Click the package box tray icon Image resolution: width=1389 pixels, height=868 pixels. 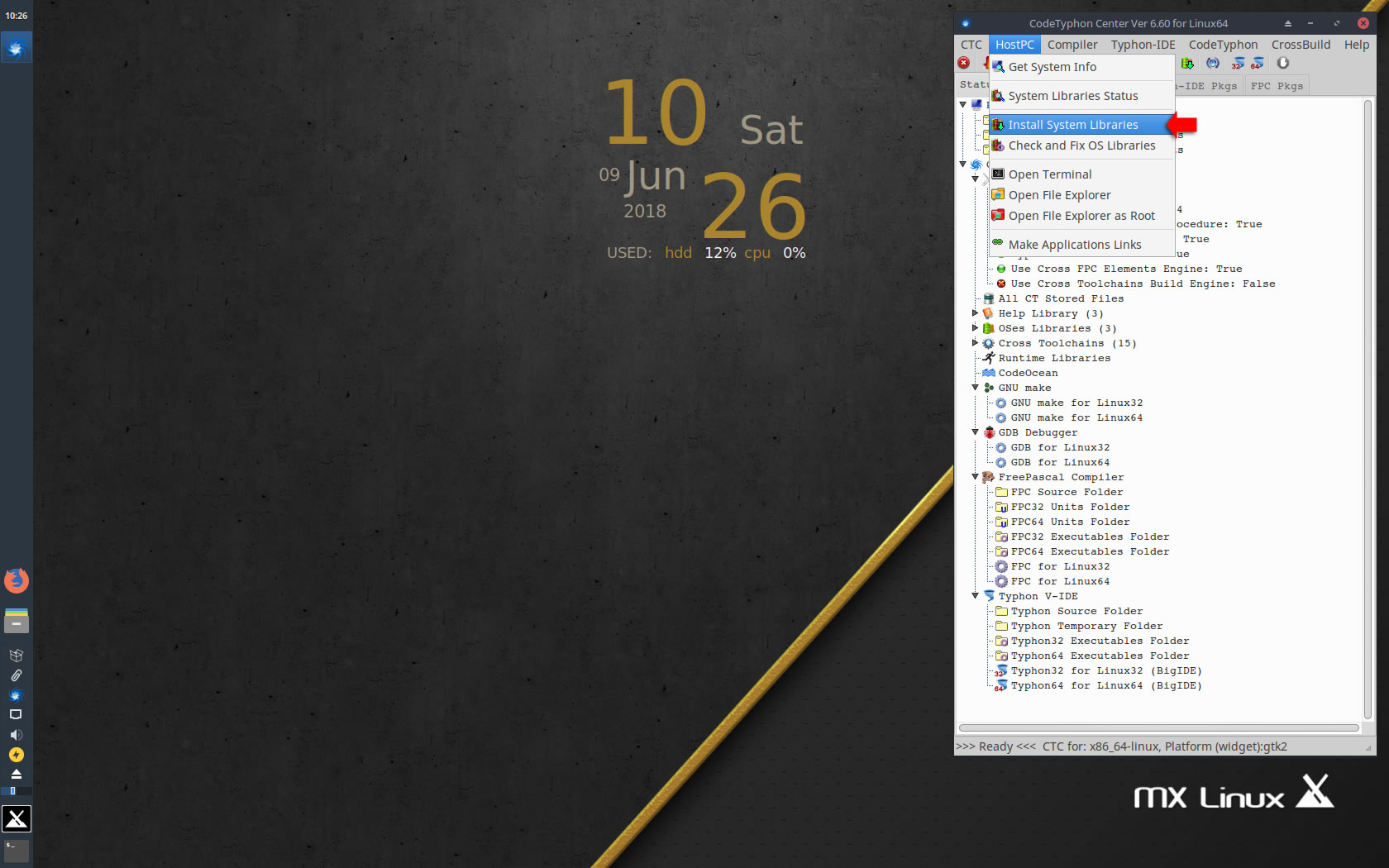(x=16, y=656)
